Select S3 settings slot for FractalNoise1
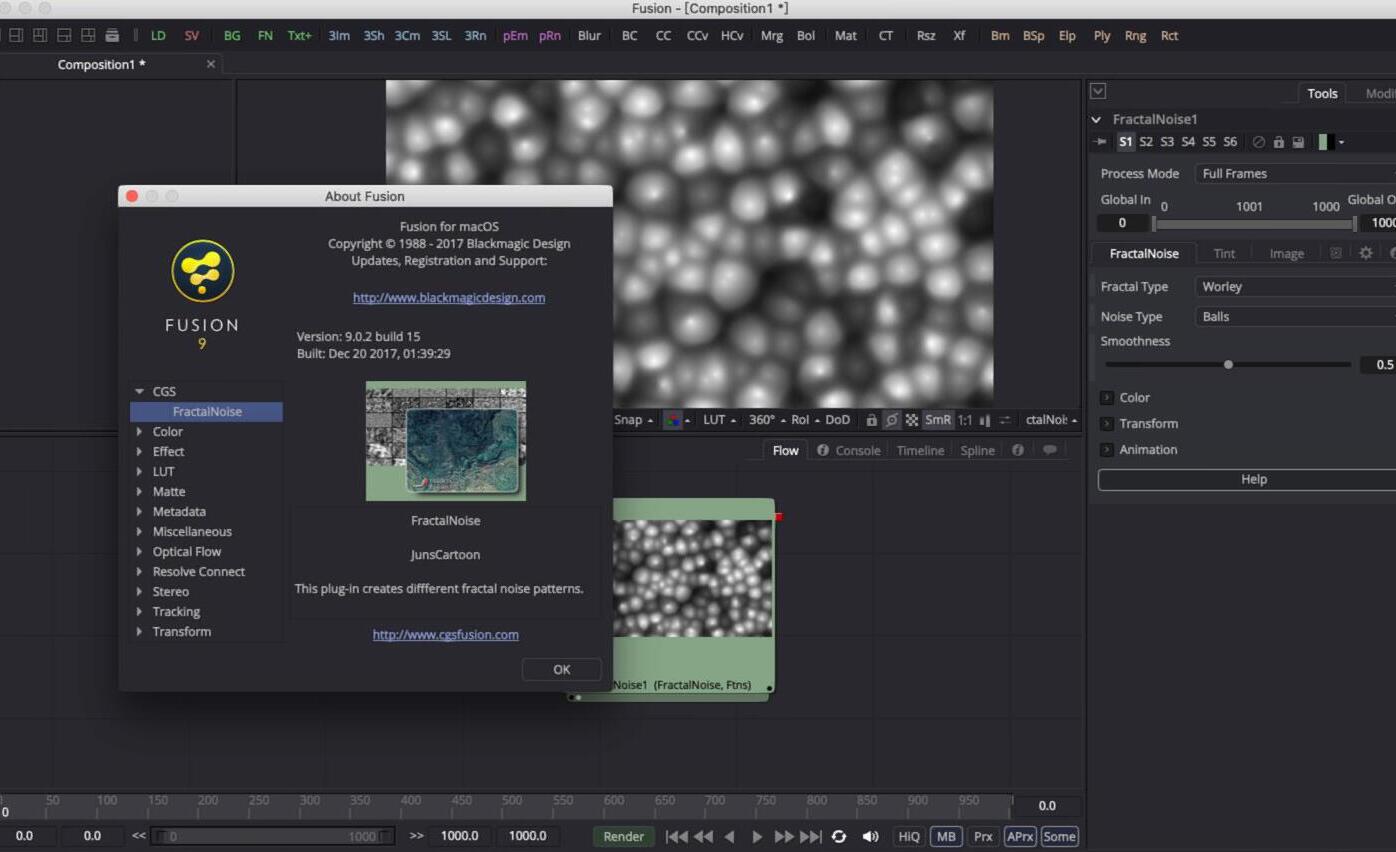This screenshot has width=1396, height=852. coord(1167,142)
